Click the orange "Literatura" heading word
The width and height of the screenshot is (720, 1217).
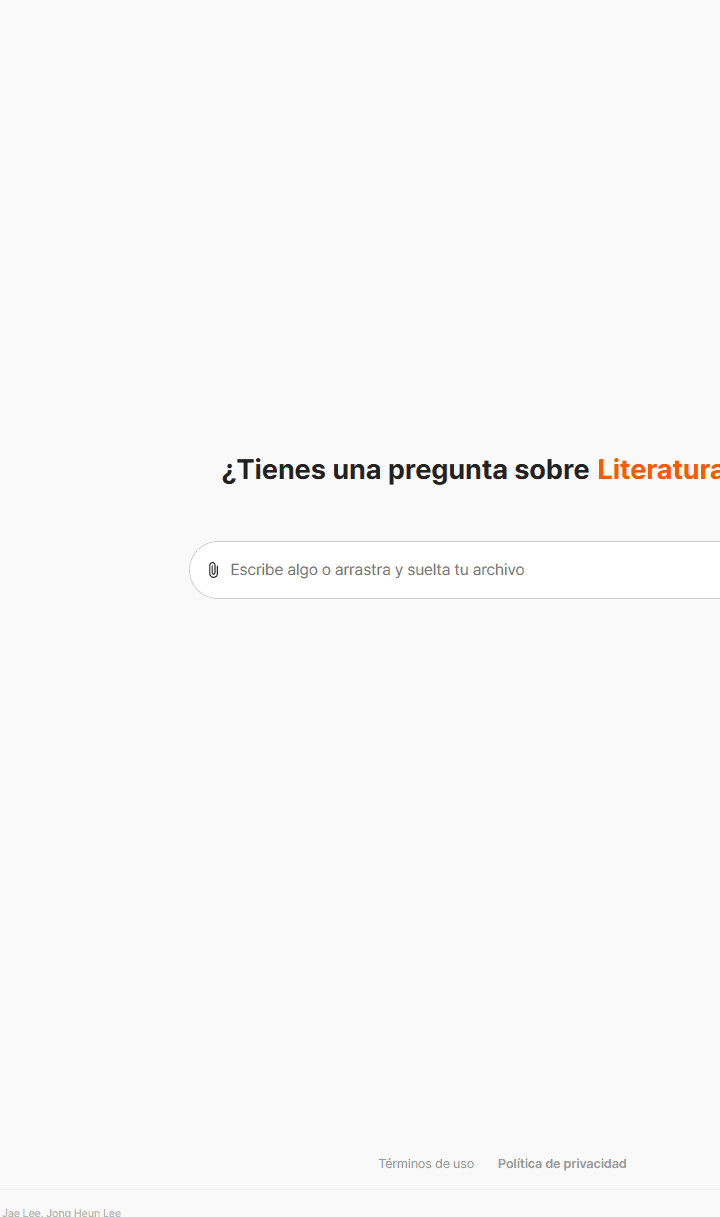pos(658,469)
